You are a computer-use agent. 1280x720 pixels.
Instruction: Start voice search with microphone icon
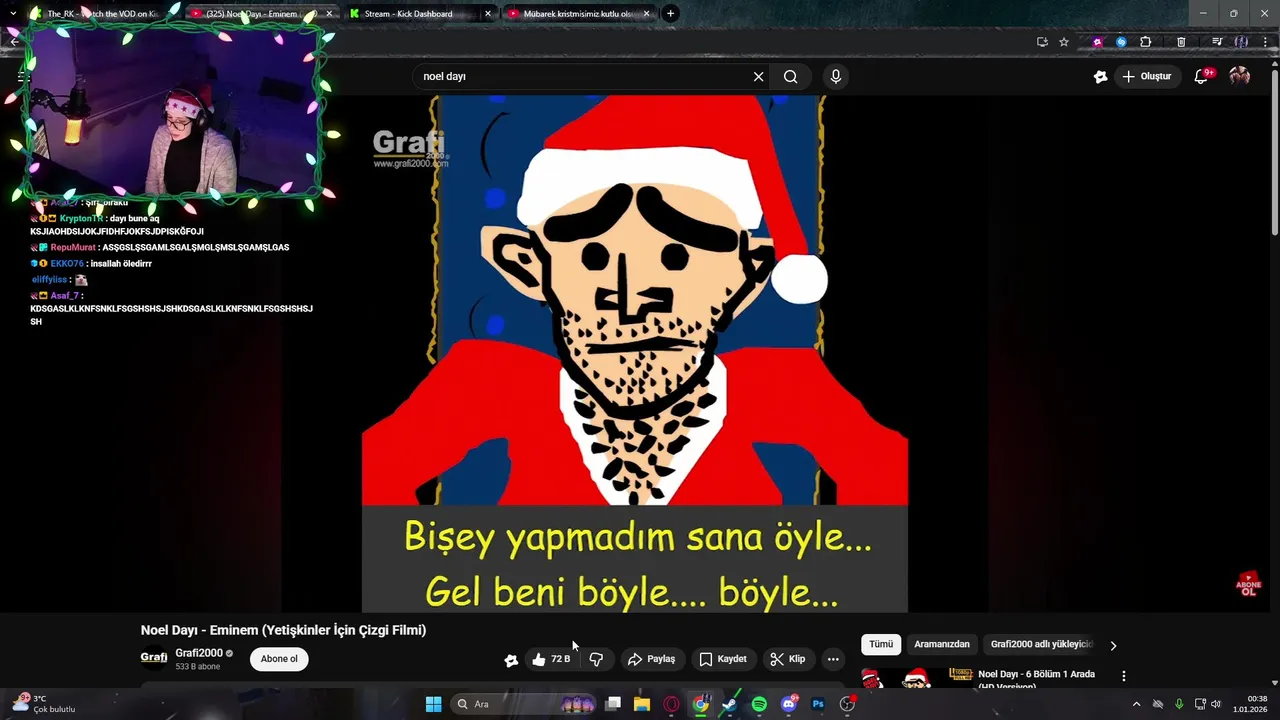(x=836, y=77)
